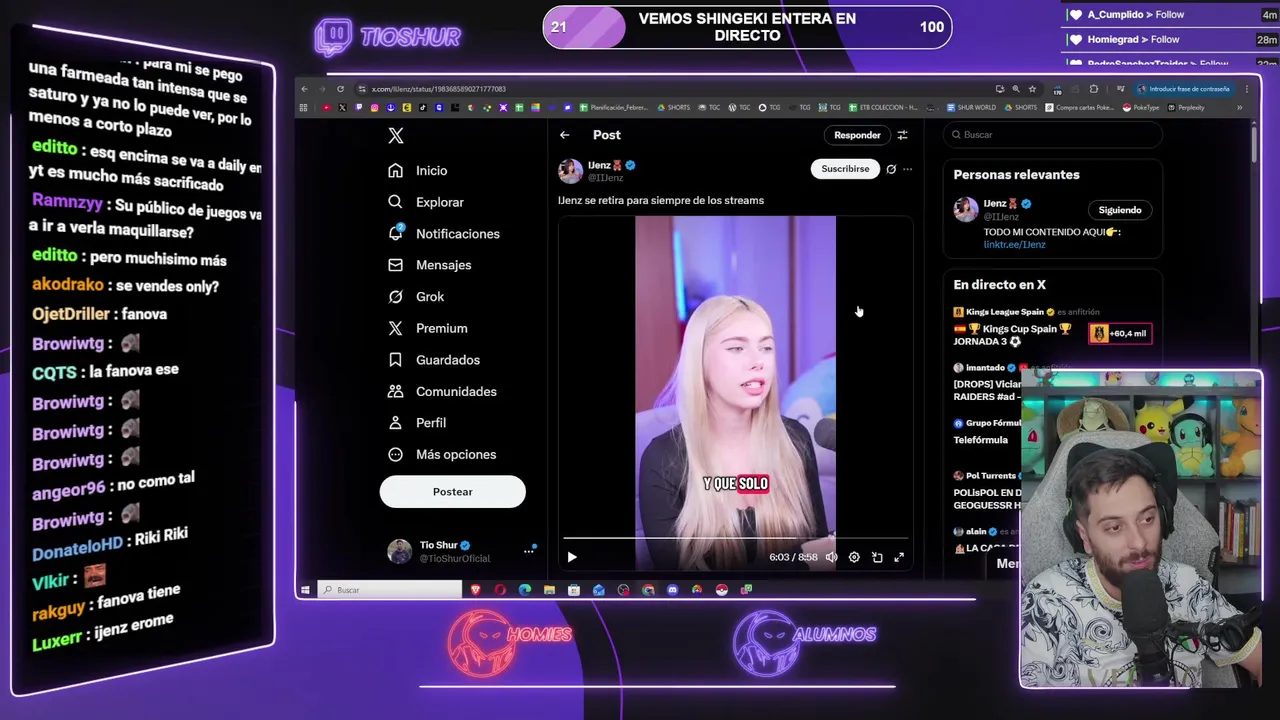Open the Pokéball app on the taskbar
The height and width of the screenshot is (720, 1280).
[722, 590]
